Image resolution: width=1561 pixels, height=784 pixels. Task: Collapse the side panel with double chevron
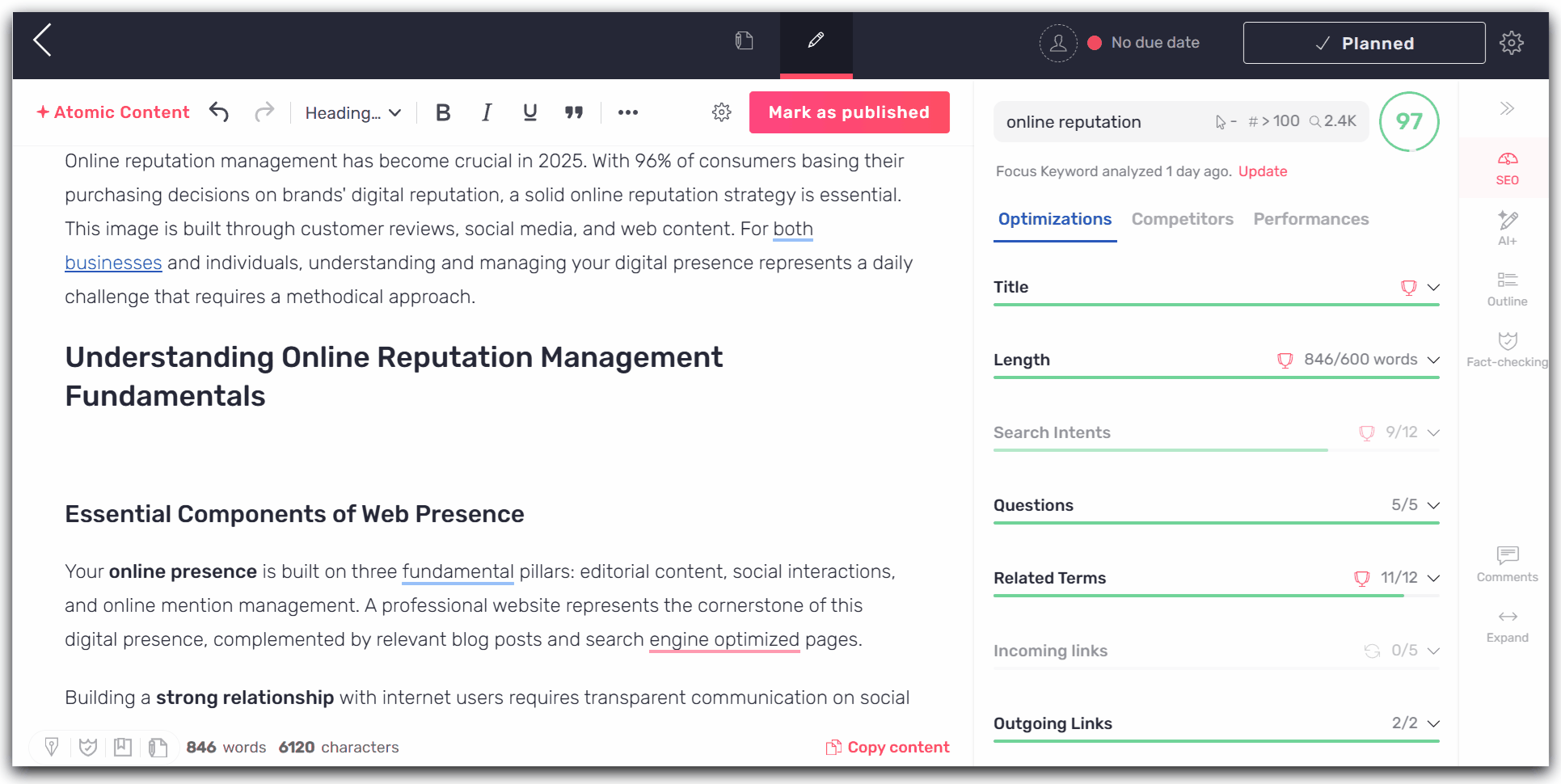(x=1507, y=108)
